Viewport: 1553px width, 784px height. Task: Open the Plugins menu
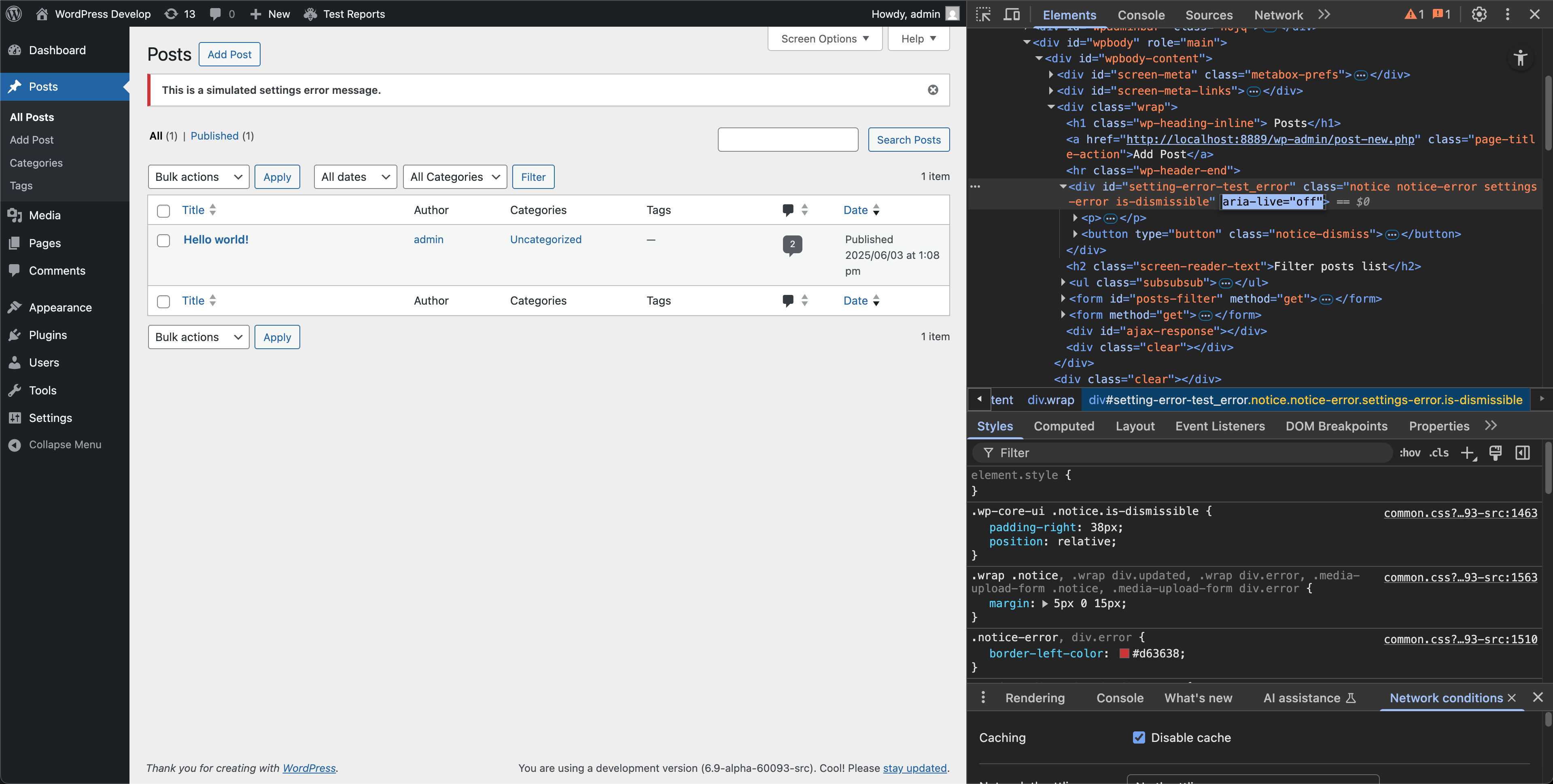tap(48, 335)
